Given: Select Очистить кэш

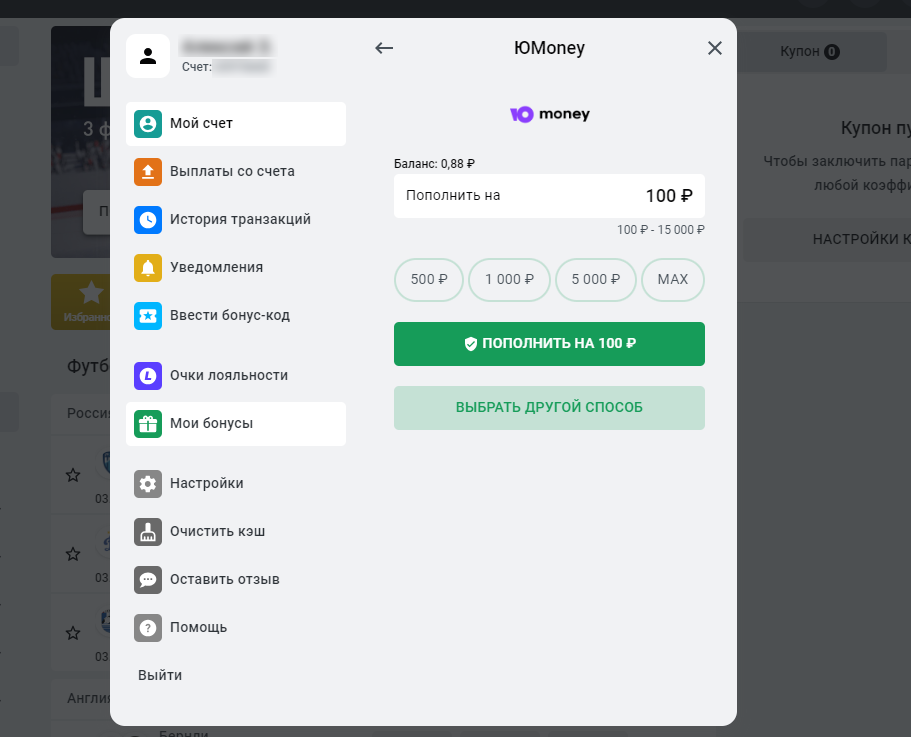Looking at the screenshot, I should 236,532.
